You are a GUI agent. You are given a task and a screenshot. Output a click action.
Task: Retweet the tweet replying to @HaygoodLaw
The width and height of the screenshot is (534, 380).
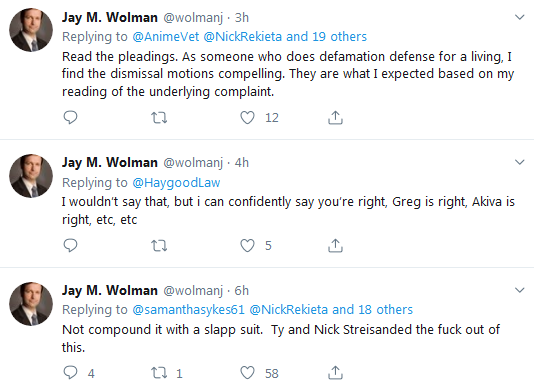[159, 246]
